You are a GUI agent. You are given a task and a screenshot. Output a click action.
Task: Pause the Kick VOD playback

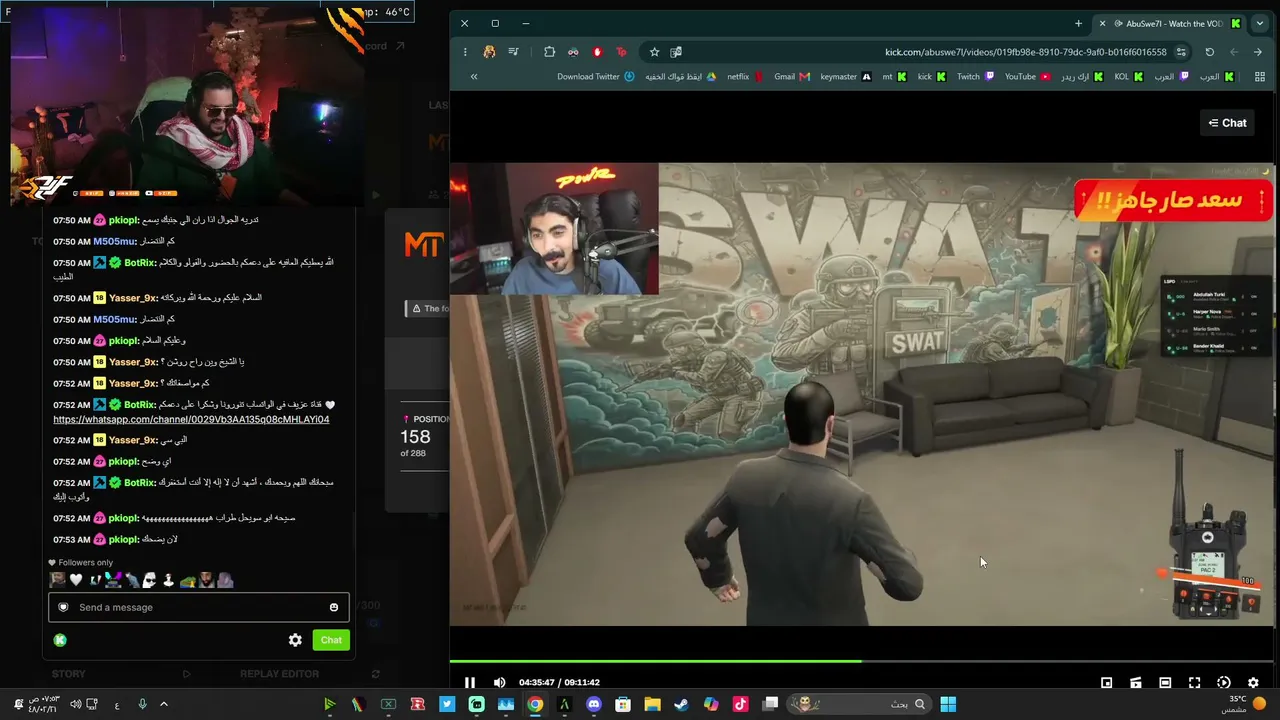tap(470, 682)
